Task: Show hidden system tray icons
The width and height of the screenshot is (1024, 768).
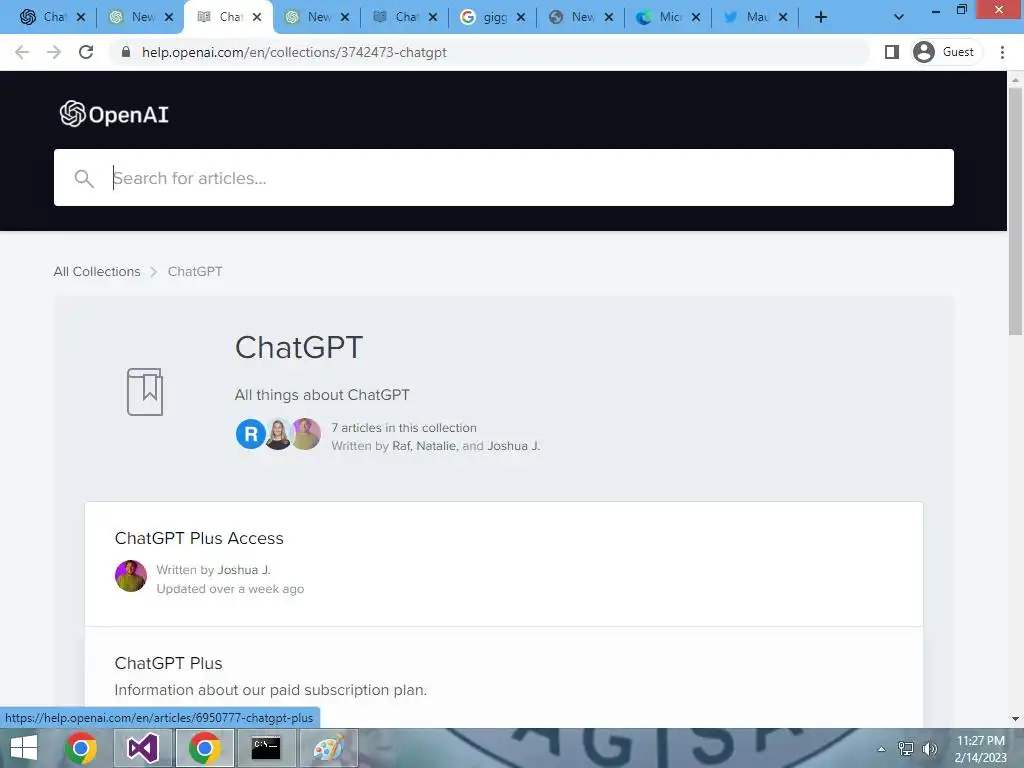Action: [881, 749]
